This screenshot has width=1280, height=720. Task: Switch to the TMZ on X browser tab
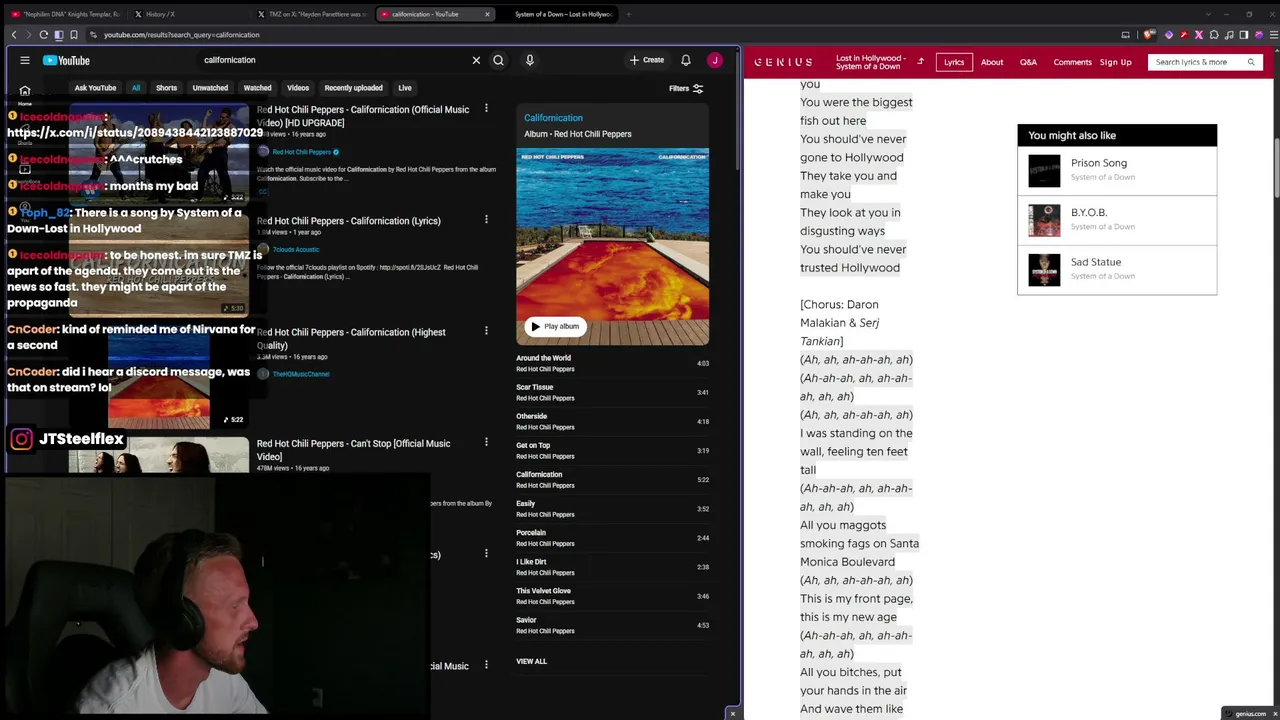tap(312, 14)
